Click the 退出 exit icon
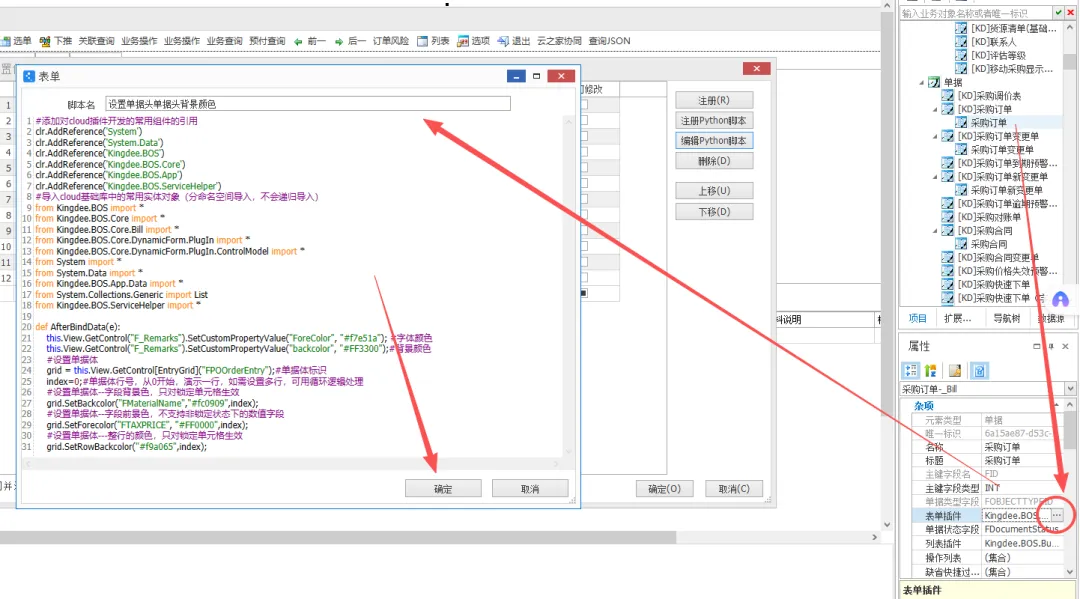Screen dimensions: 1080x599 tap(503, 41)
